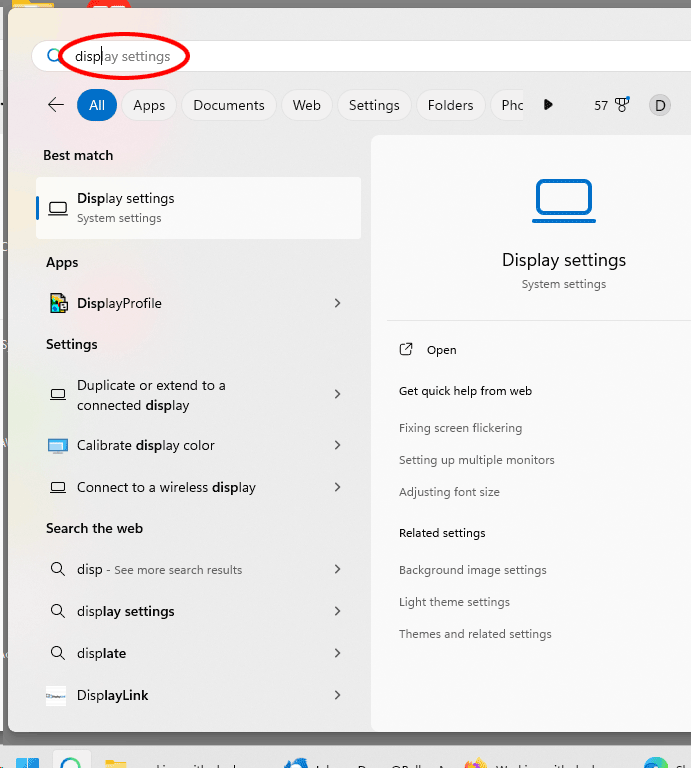
Task: Expand 'display settings' web suggestion chevron
Action: (337, 611)
